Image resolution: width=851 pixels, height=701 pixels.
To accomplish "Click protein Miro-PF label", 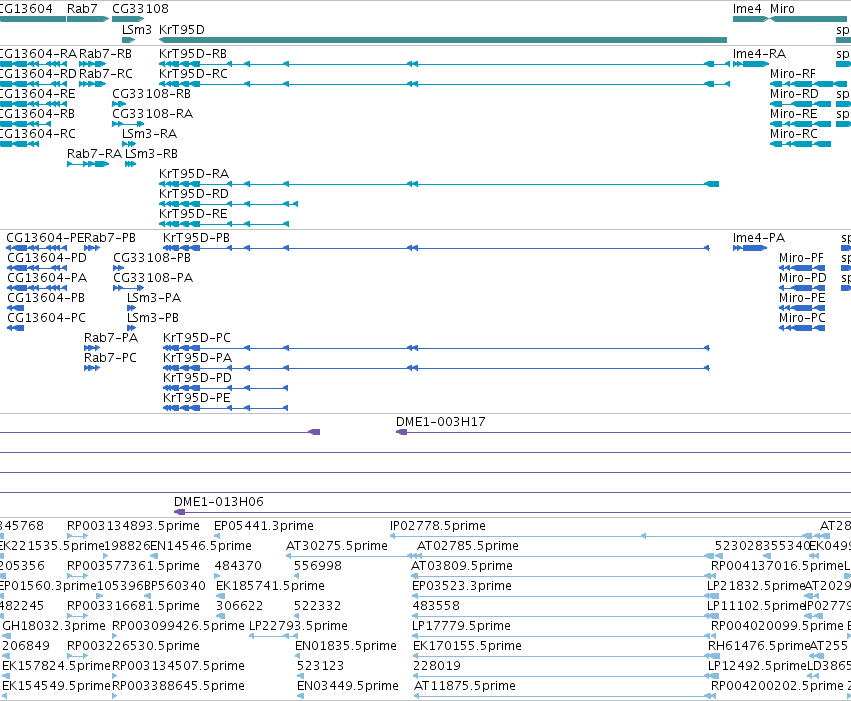I will click(x=801, y=258).
